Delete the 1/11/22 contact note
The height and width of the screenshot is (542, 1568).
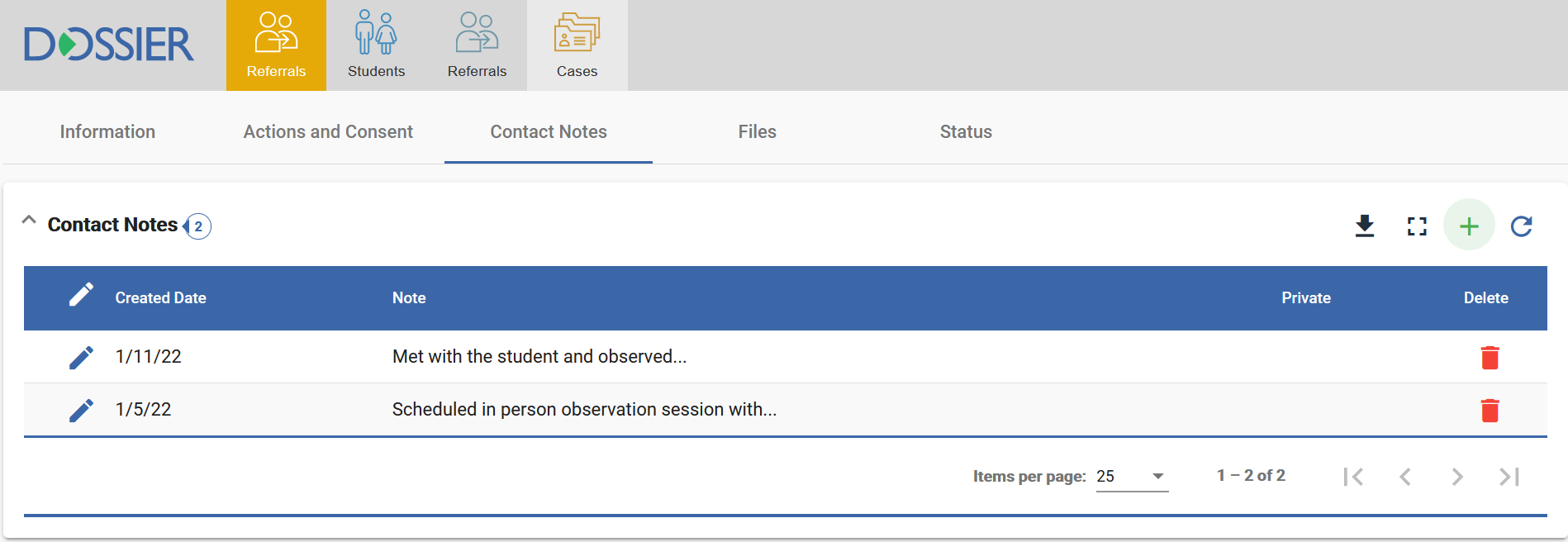pos(1490,357)
